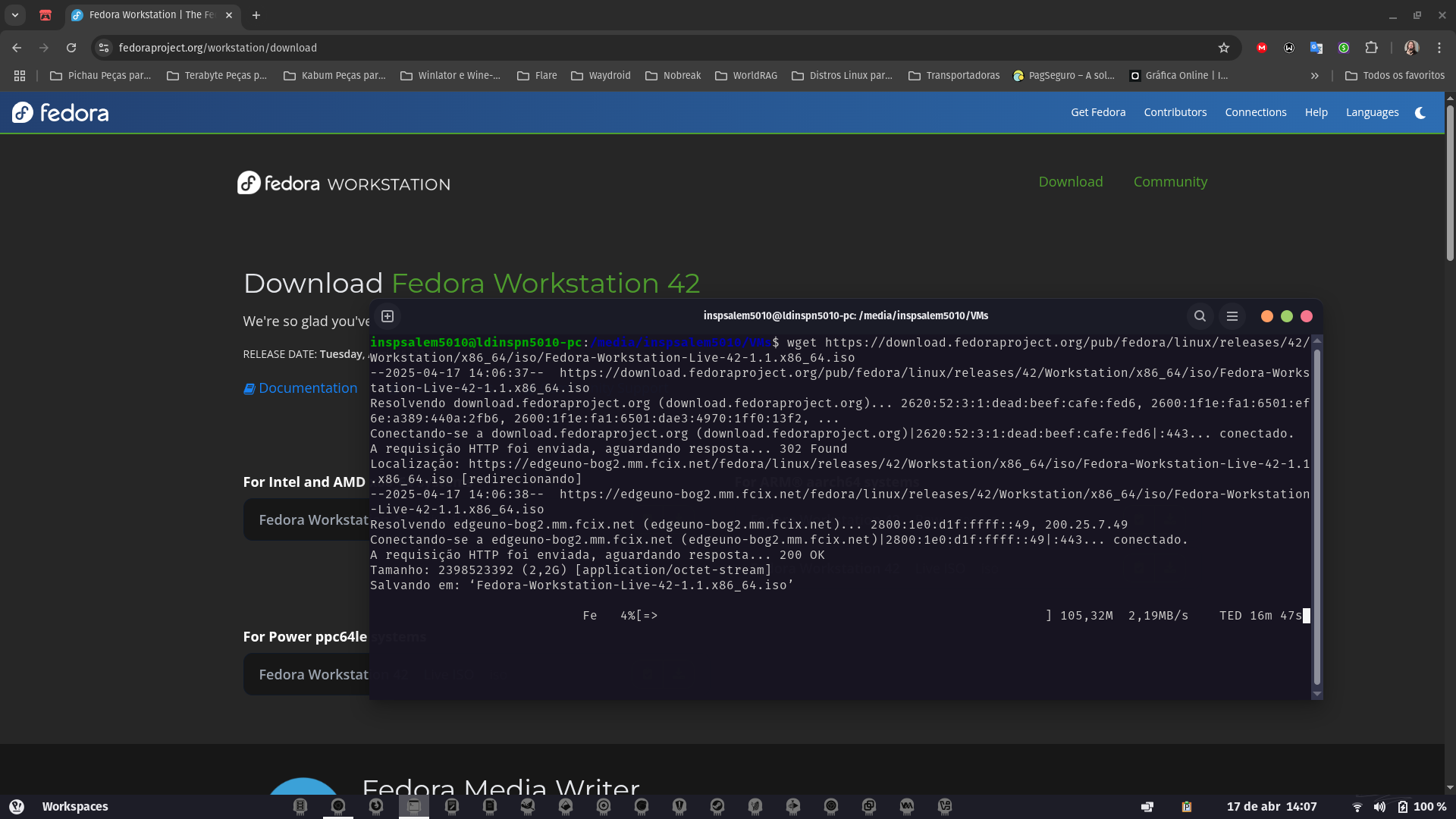The image size is (1456, 819).
Task: Open the Chrome profile avatar
Action: 1411,48
